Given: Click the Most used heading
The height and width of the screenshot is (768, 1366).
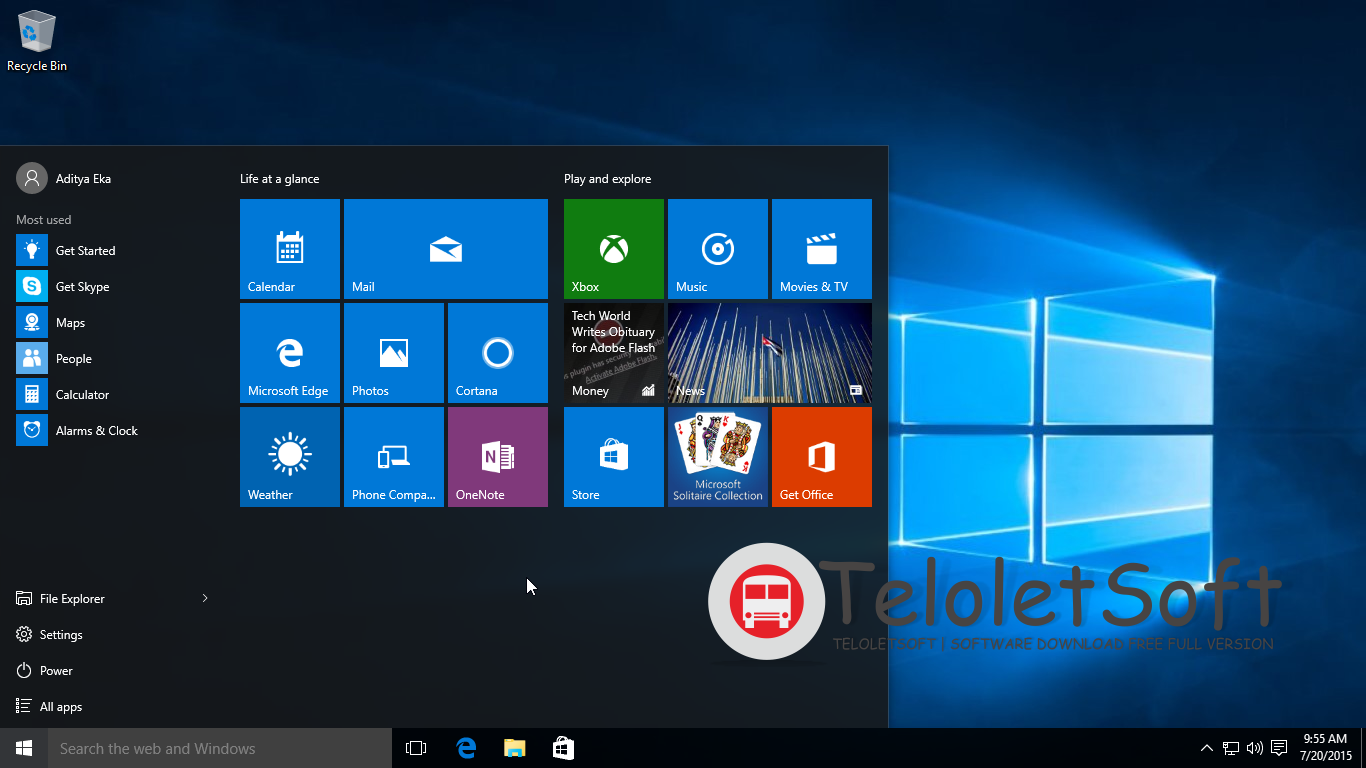Looking at the screenshot, I should click(44, 220).
